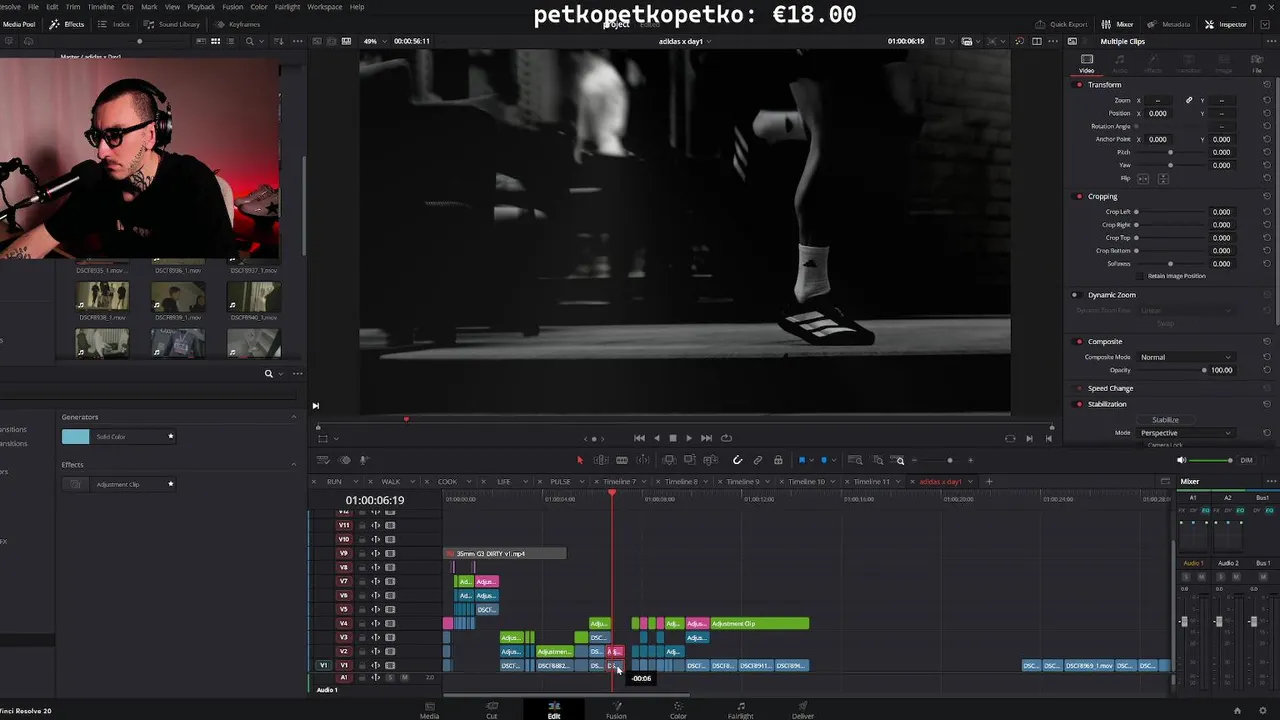Image resolution: width=1280 pixels, height=720 pixels.
Task: Collapse the Generators section
Action: pos(293,417)
